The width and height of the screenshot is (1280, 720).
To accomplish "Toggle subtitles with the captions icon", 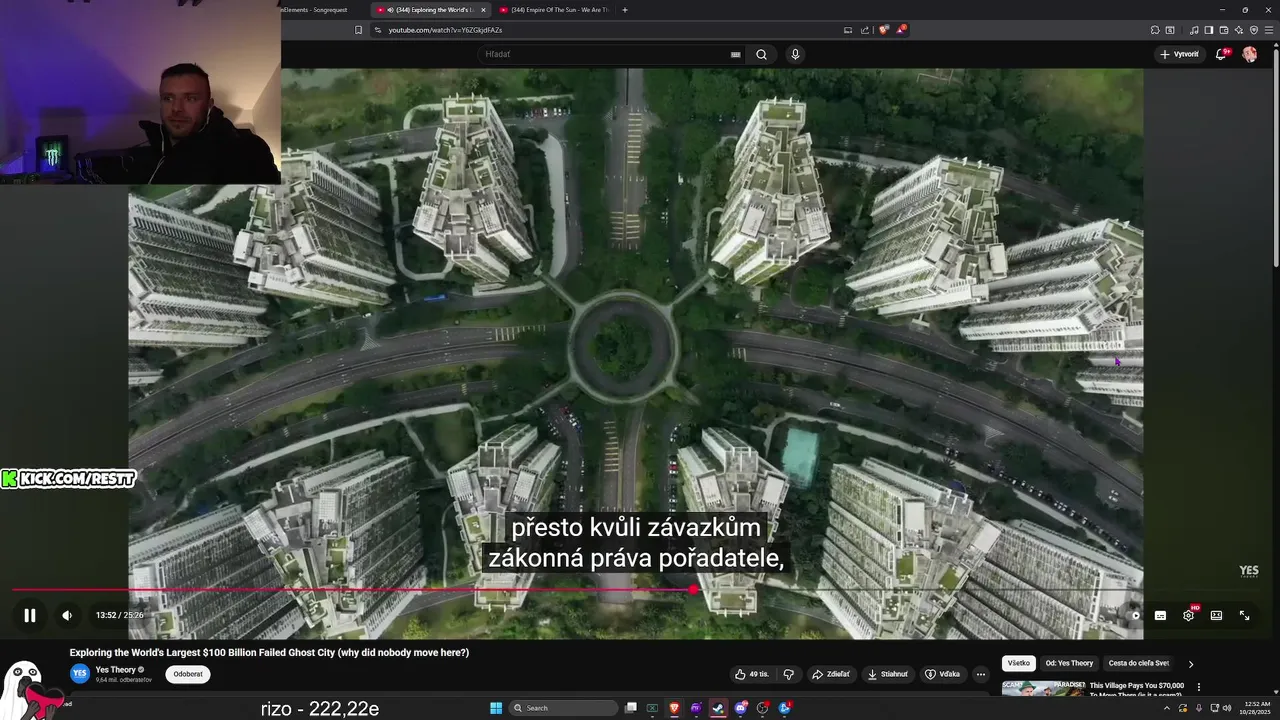I will click(1160, 615).
